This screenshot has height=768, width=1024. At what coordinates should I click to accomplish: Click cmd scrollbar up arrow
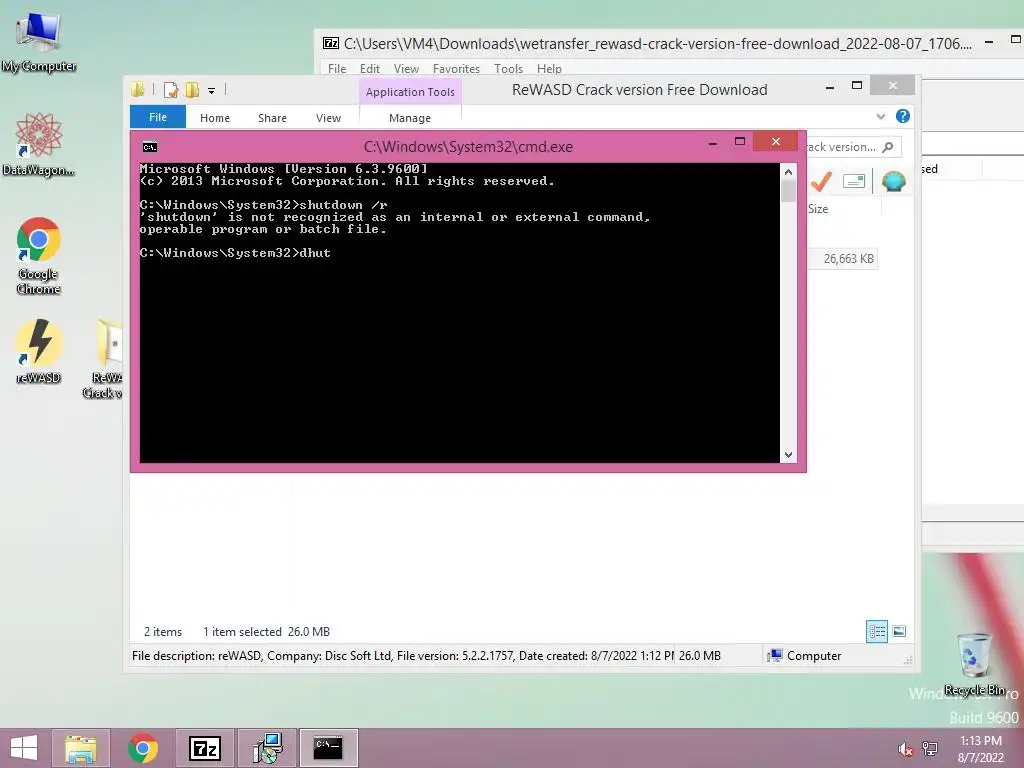(x=788, y=172)
